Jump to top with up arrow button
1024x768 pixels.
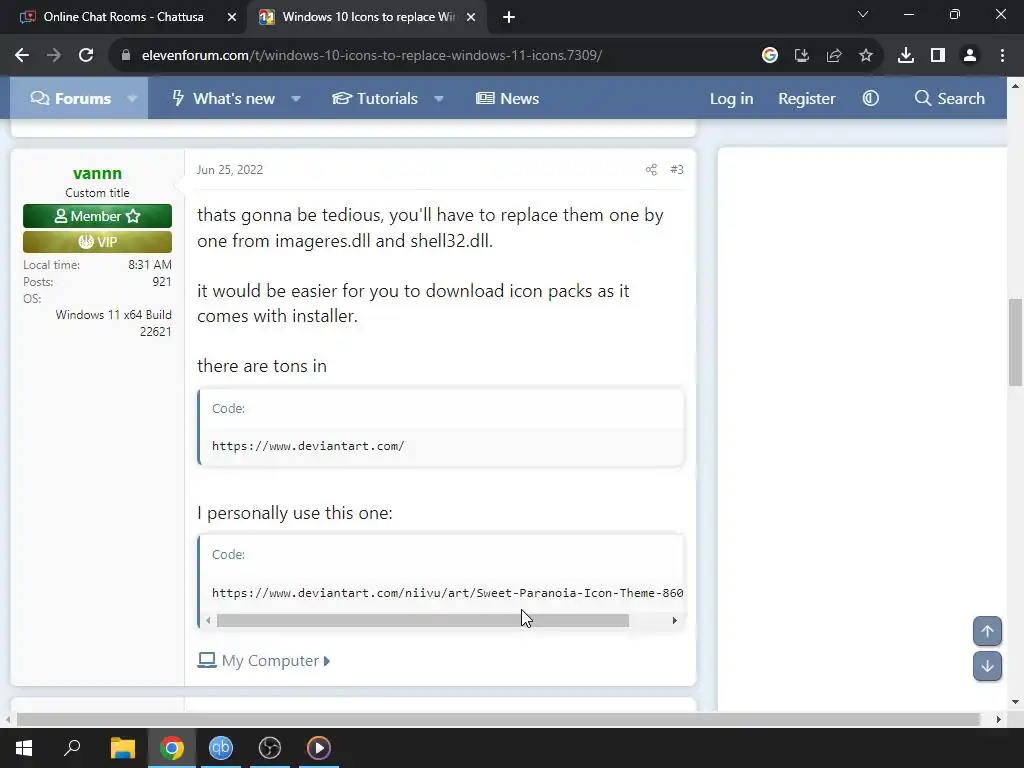click(987, 632)
